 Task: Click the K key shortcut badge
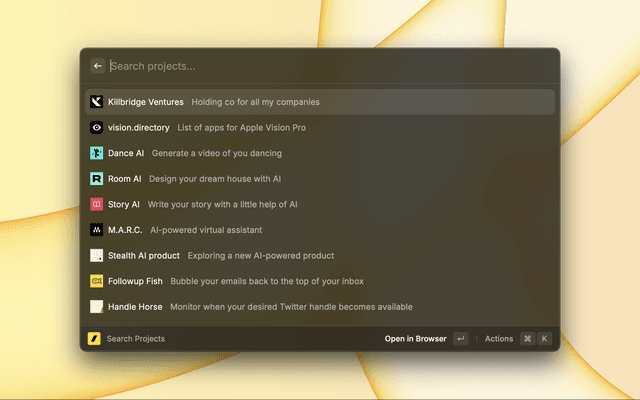tap(545, 339)
